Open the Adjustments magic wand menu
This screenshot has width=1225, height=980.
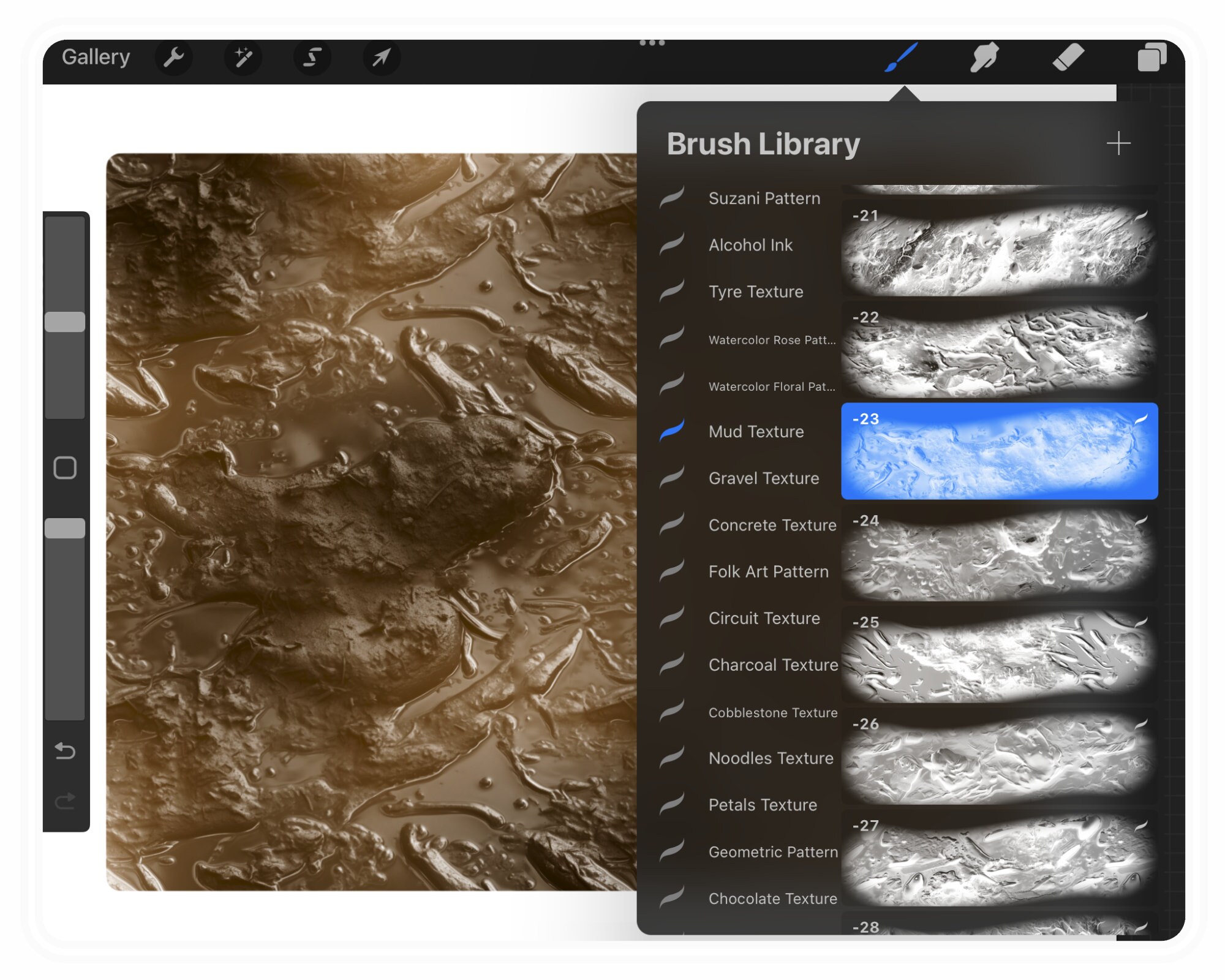pos(243,58)
